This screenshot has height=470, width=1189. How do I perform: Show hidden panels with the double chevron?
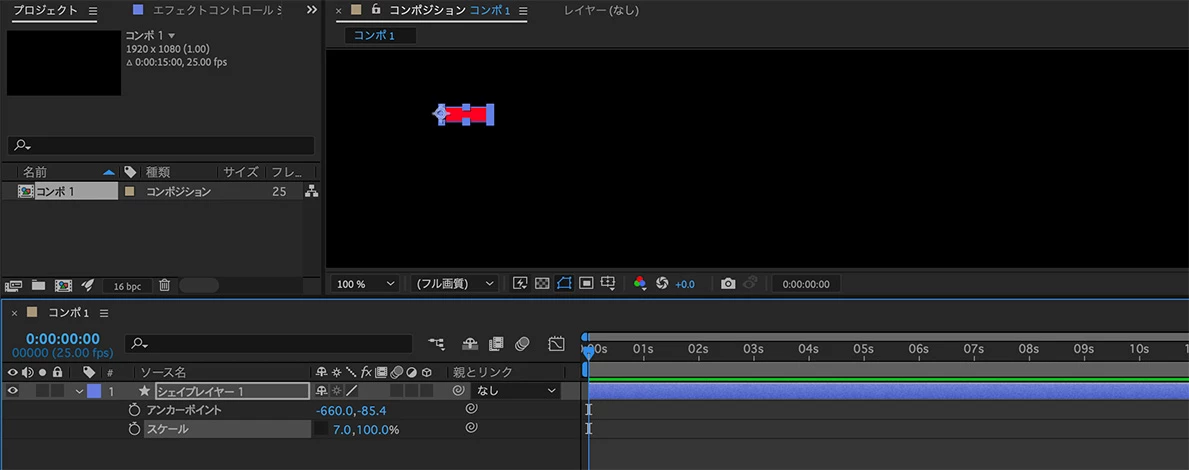tap(312, 10)
